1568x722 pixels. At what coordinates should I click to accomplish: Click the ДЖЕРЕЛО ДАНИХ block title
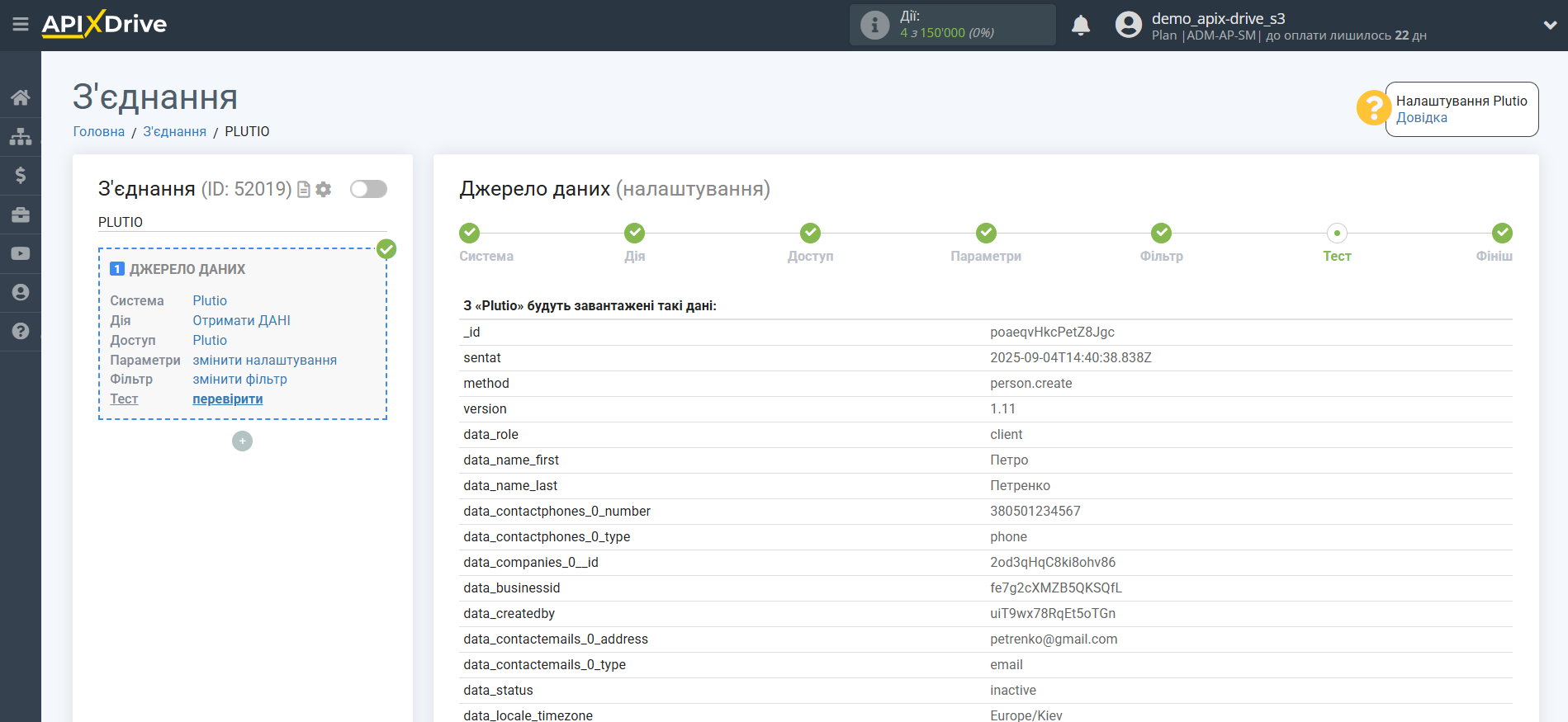click(x=187, y=269)
